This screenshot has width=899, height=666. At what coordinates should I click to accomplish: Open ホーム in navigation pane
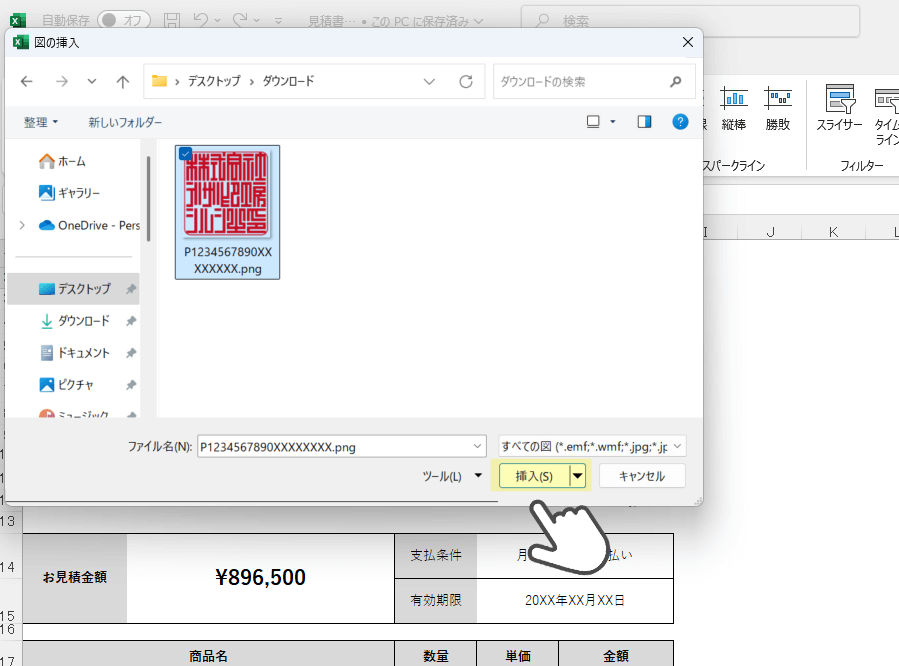click(62, 162)
